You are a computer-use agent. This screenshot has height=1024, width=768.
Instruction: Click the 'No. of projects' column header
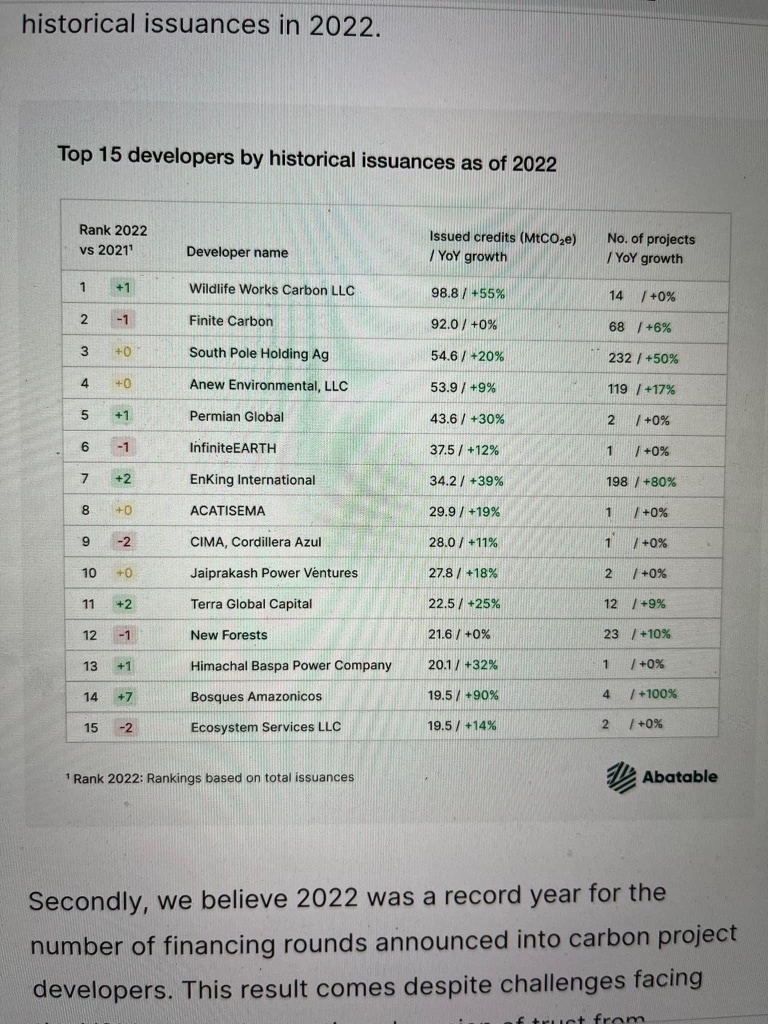(x=650, y=248)
